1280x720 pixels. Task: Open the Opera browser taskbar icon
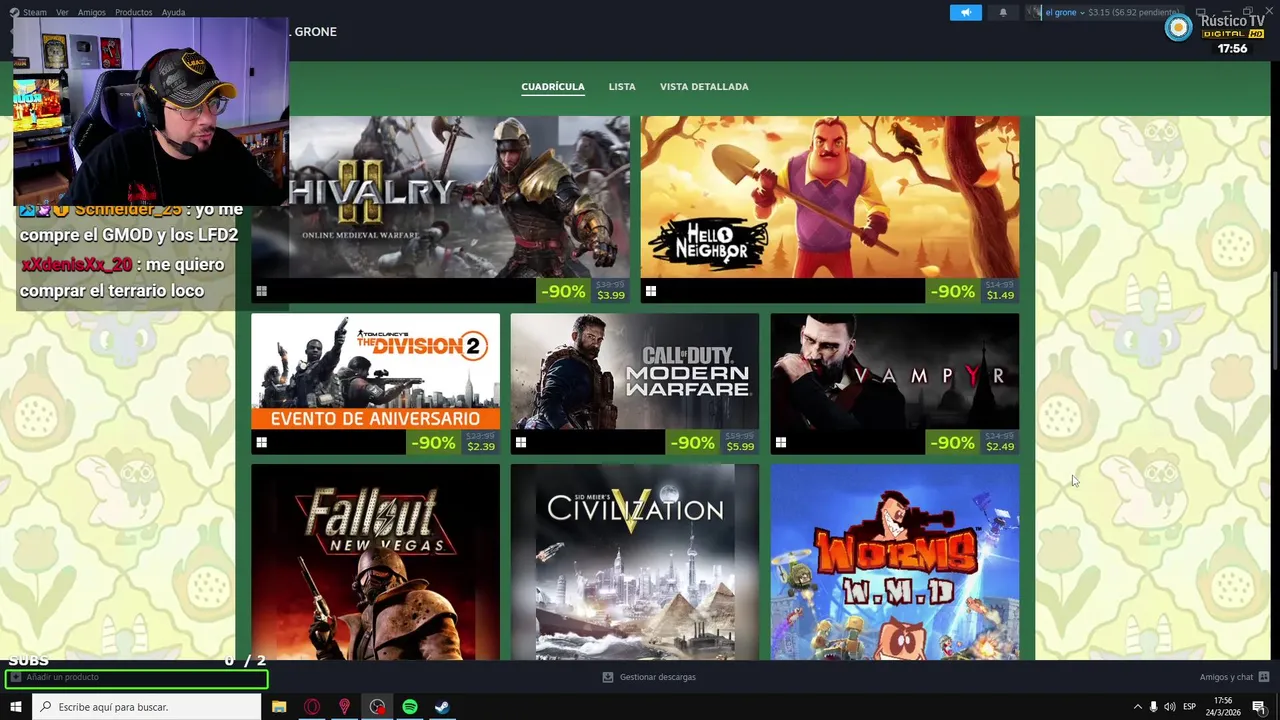point(312,707)
